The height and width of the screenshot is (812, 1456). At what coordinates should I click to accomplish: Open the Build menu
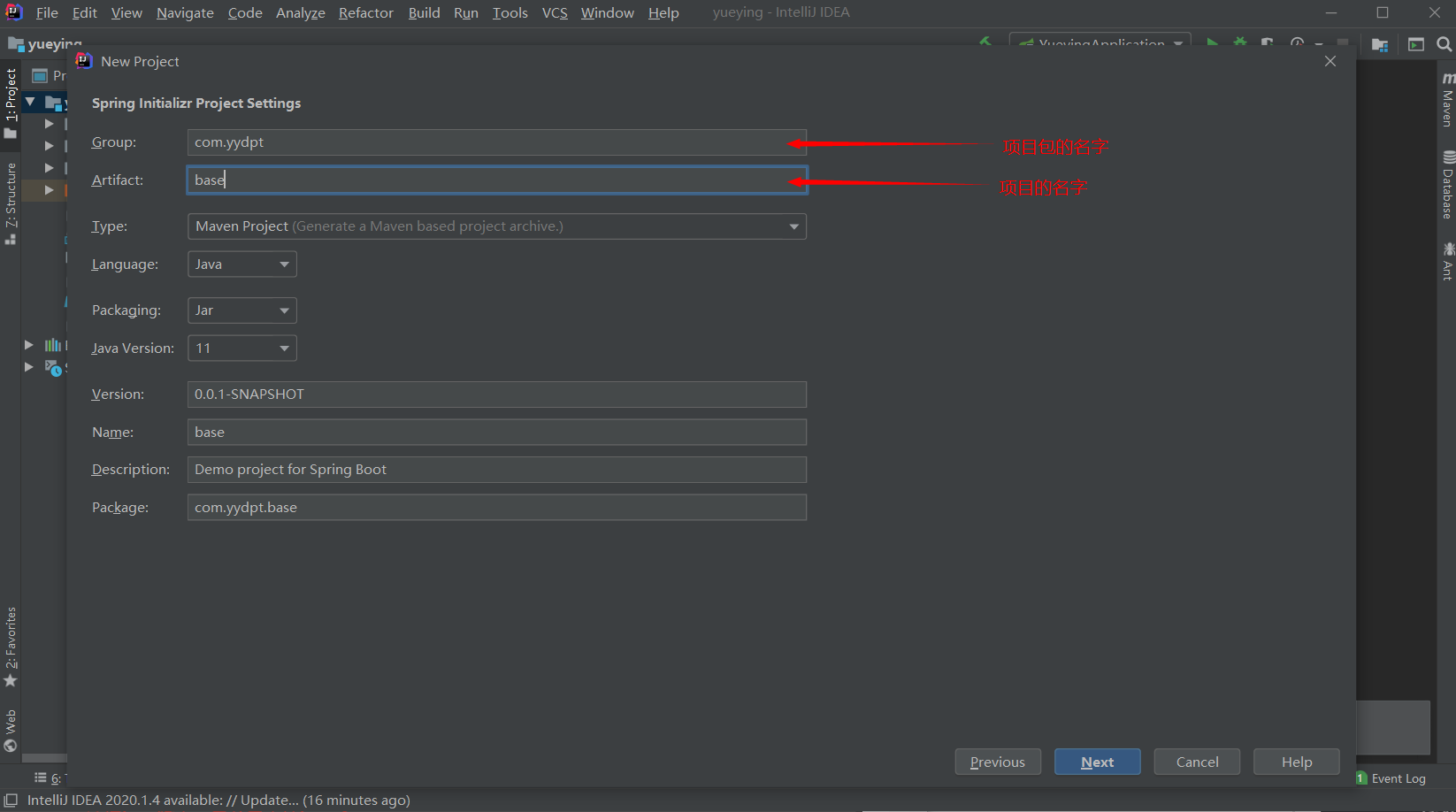pyautogui.click(x=425, y=12)
